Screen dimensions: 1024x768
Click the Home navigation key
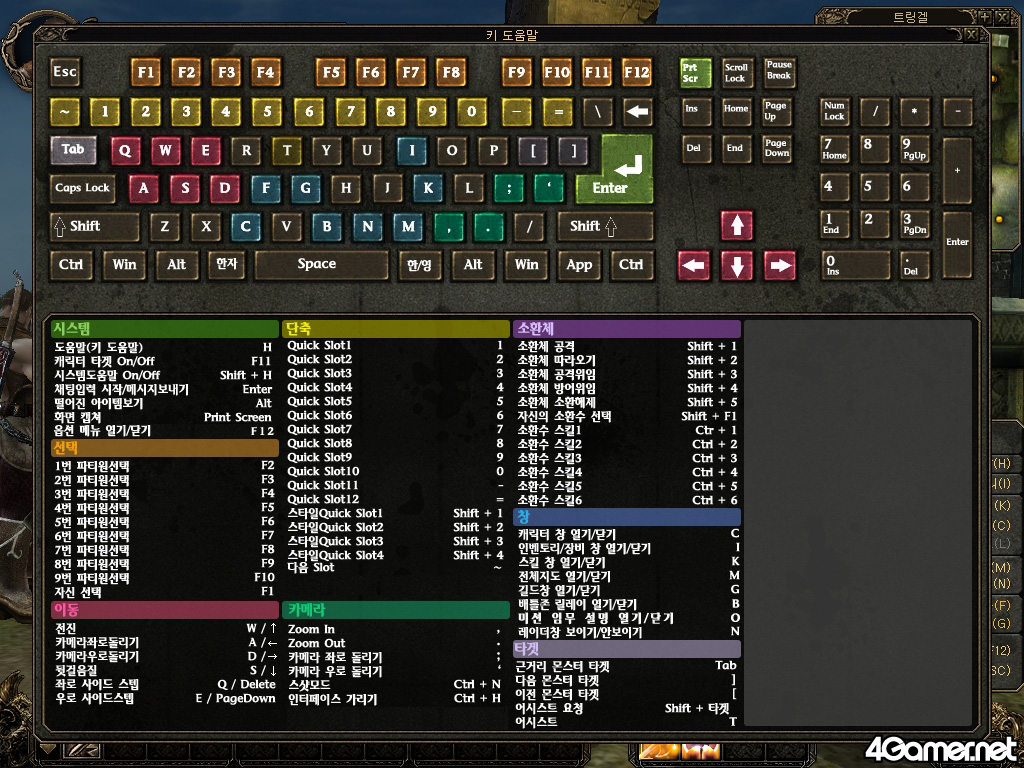(736, 112)
